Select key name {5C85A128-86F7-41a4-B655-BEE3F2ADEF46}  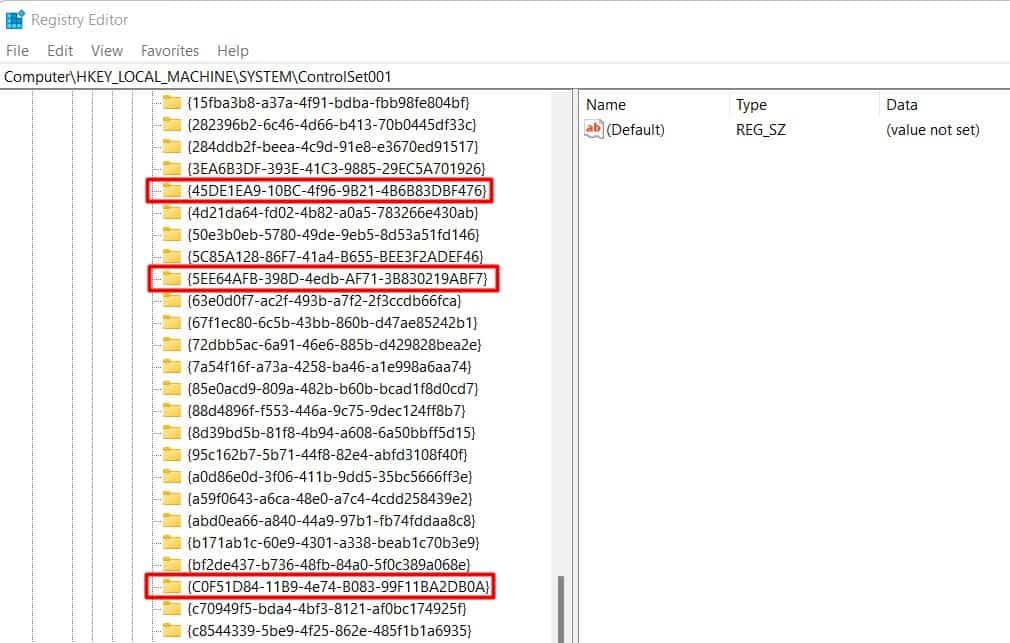pyautogui.click(x=335, y=256)
